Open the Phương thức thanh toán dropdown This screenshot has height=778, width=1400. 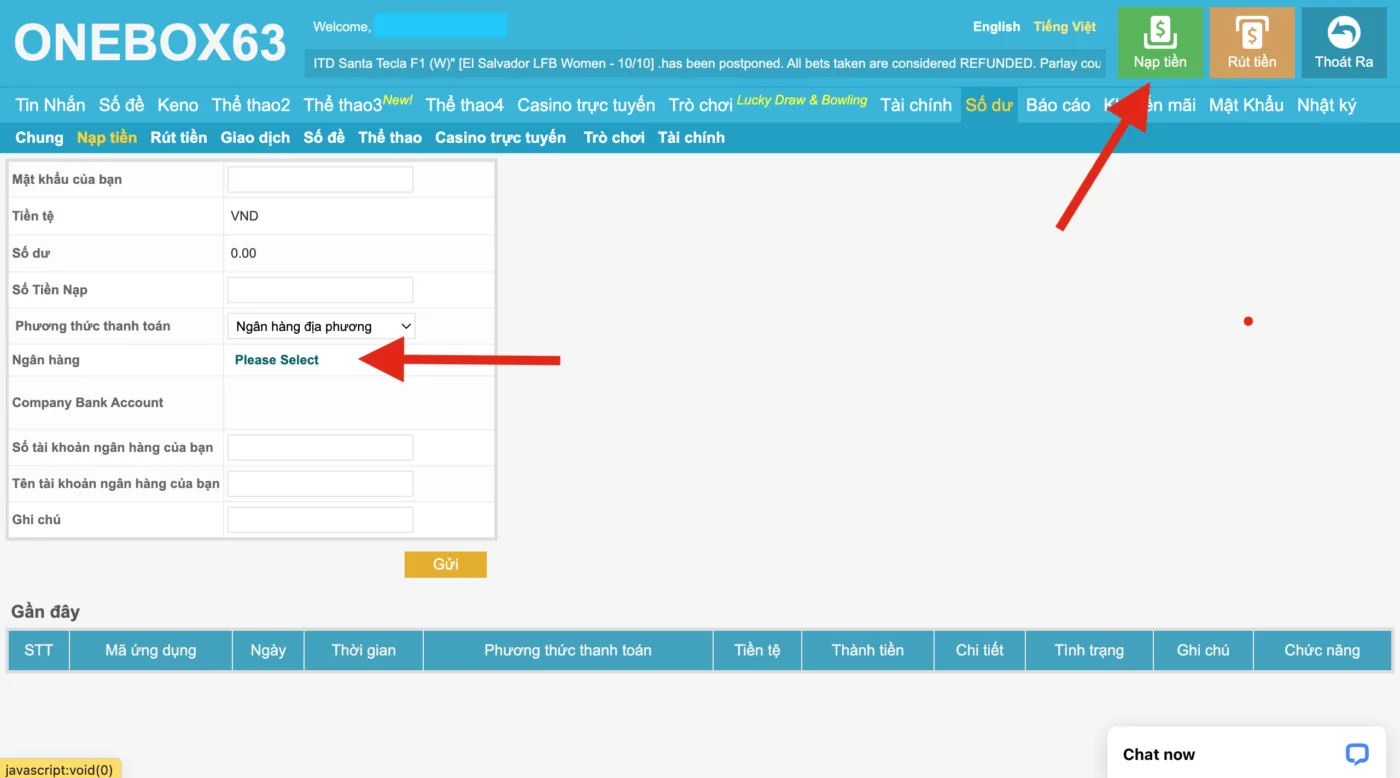coord(321,326)
